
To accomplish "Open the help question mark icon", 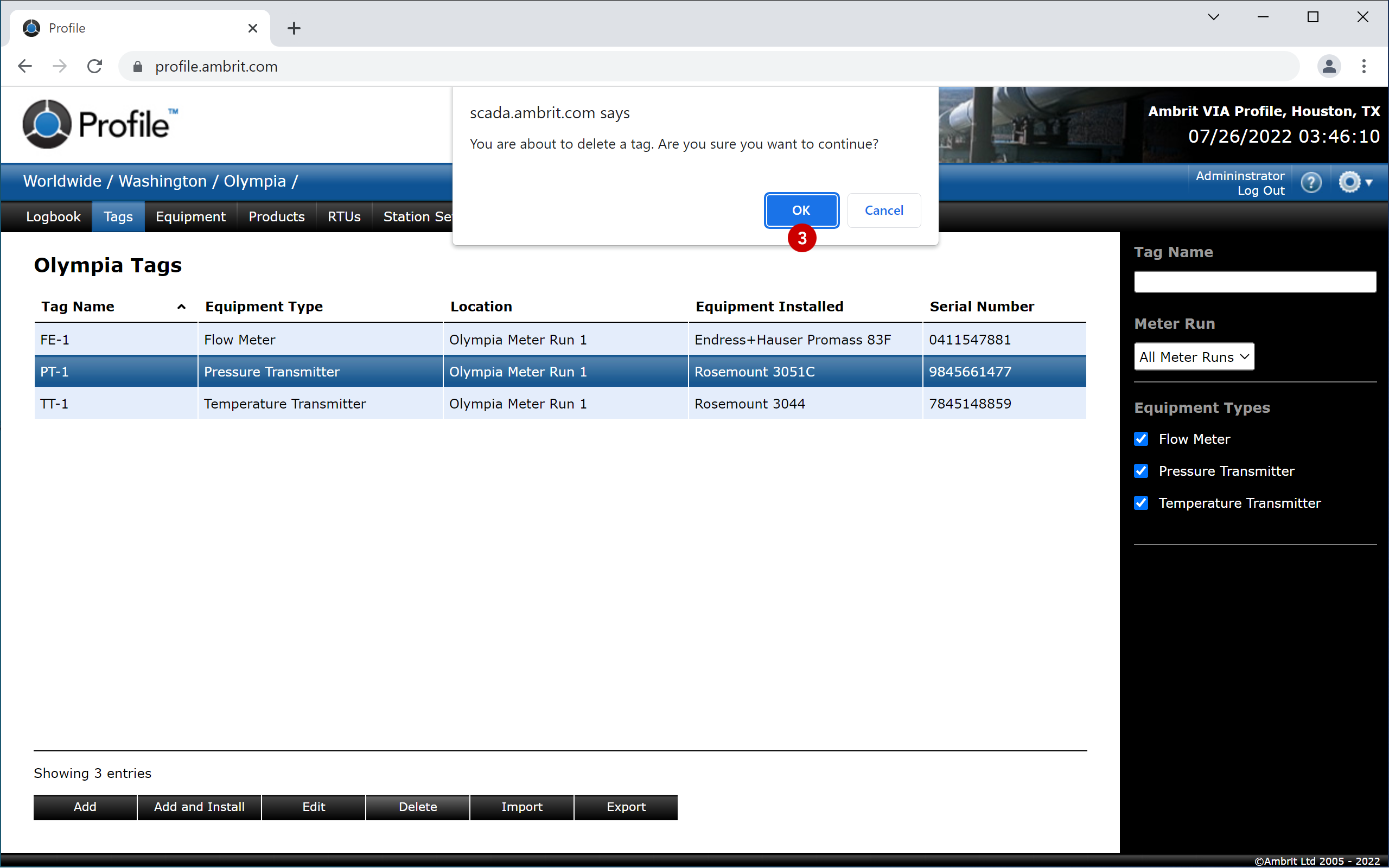I will pyautogui.click(x=1311, y=183).
